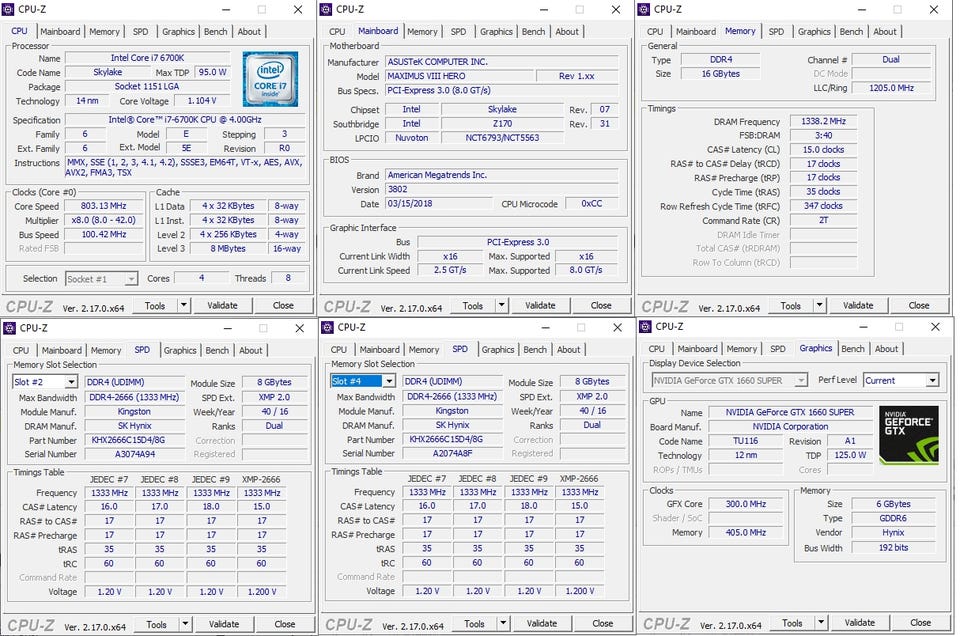Click the 'x8.0 (8.0 - 42.0)' multiplier value
The image size is (960, 636).
coord(103,220)
